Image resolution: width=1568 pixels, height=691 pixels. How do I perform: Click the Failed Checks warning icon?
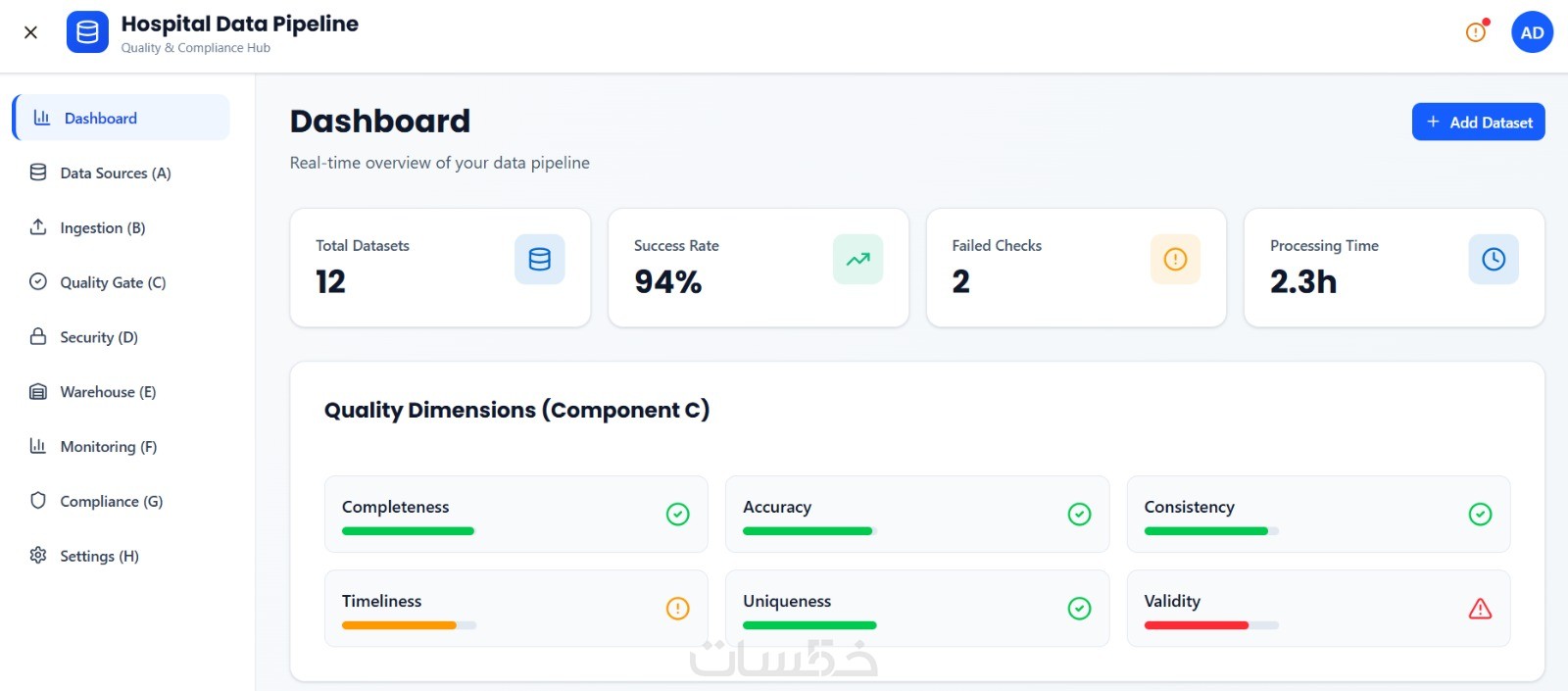[1175, 259]
